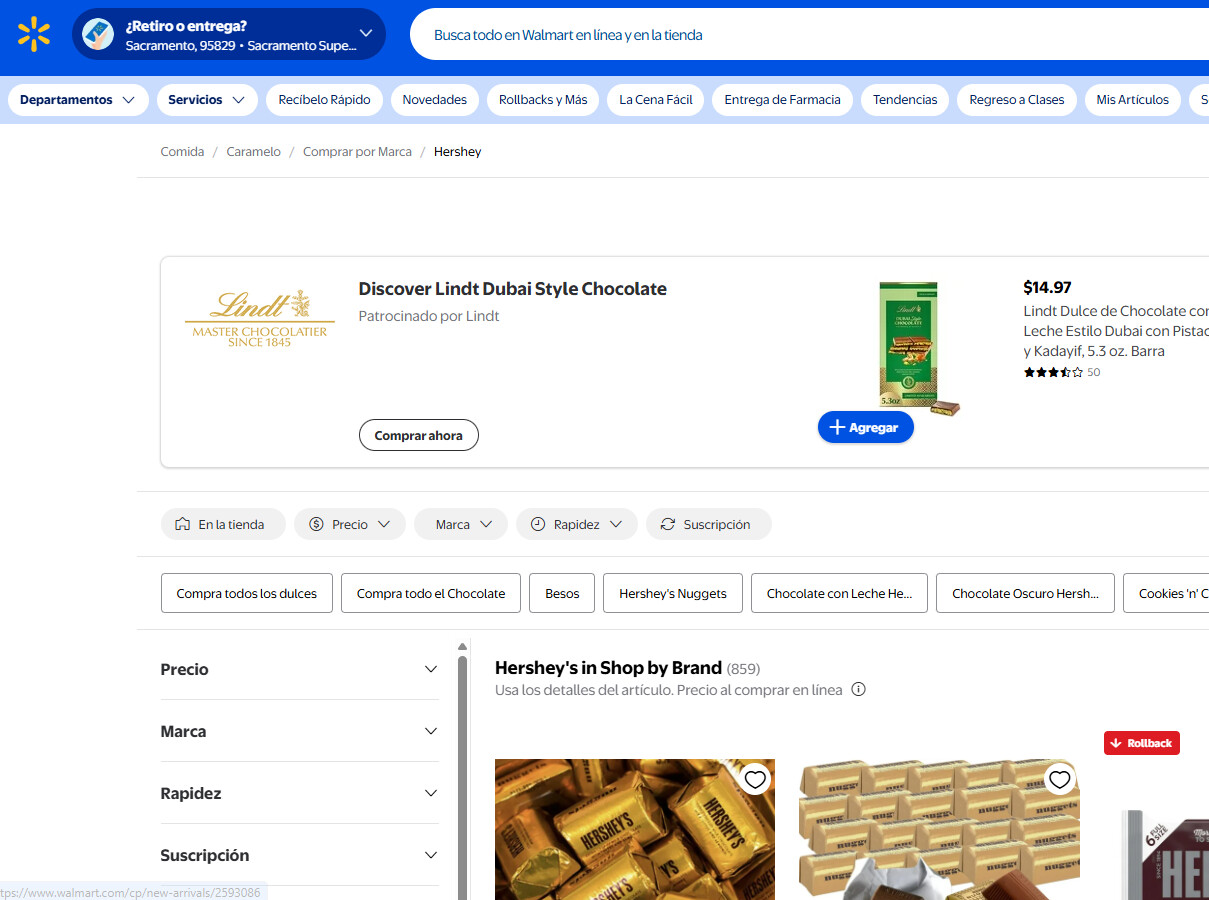Open Entrega de Farmacia
1209x900 pixels.
[x=783, y=100]
